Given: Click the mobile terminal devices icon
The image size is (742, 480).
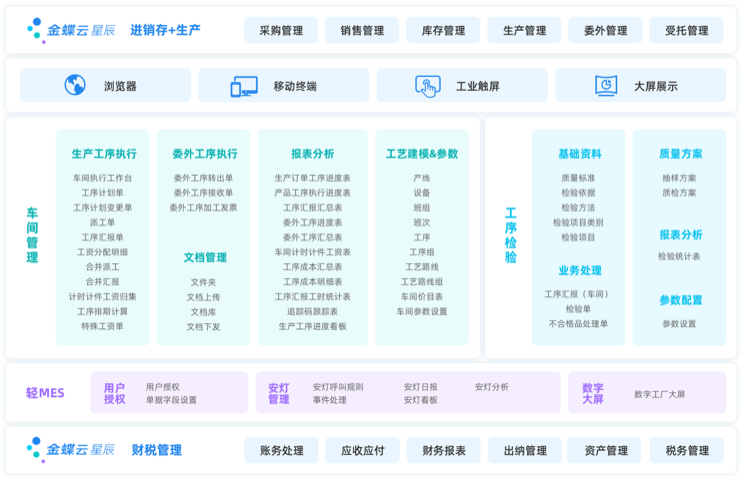Looking at the screenshot, I should point(244,86).
